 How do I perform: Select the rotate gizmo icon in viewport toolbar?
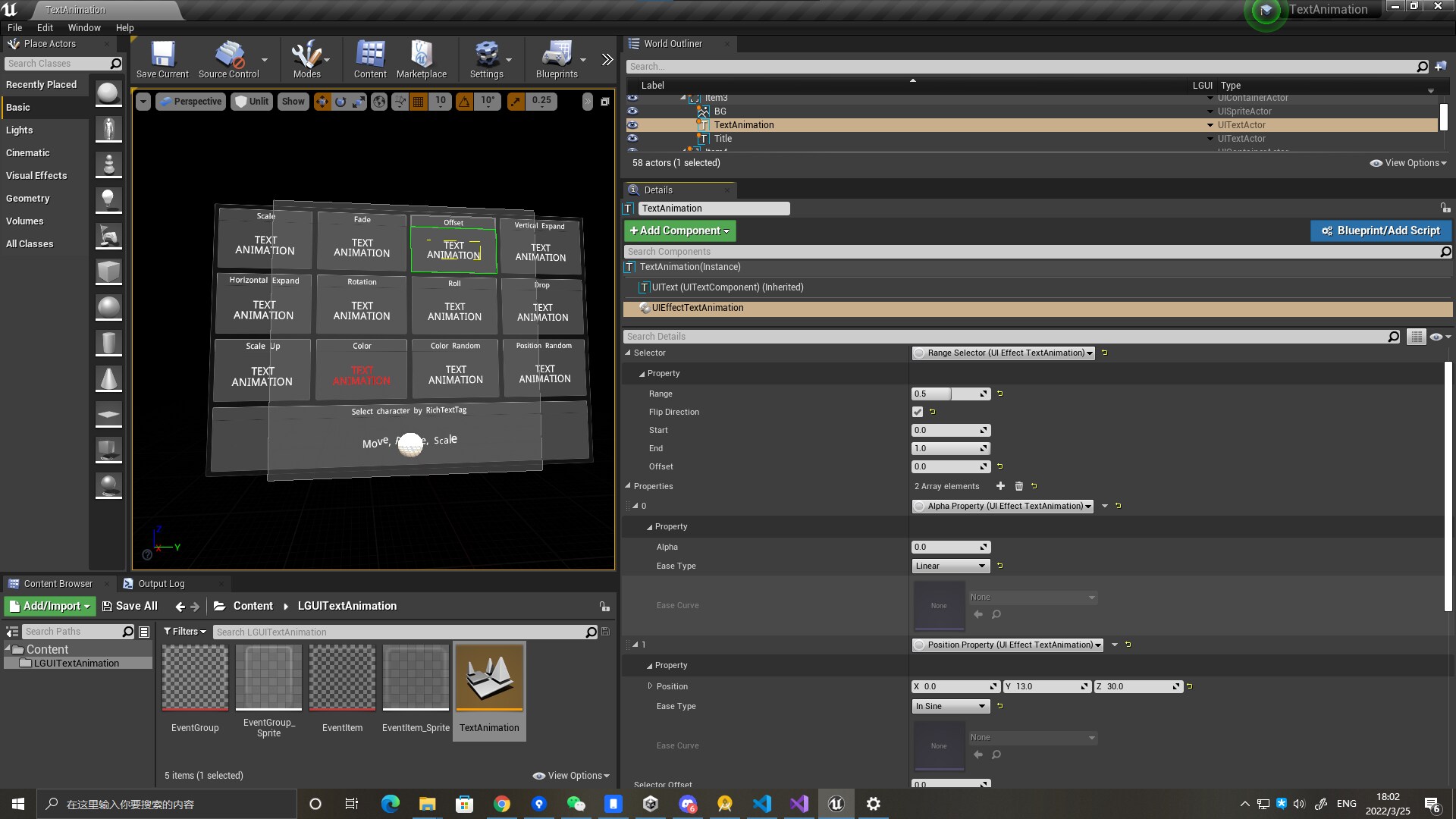point(340,101)
